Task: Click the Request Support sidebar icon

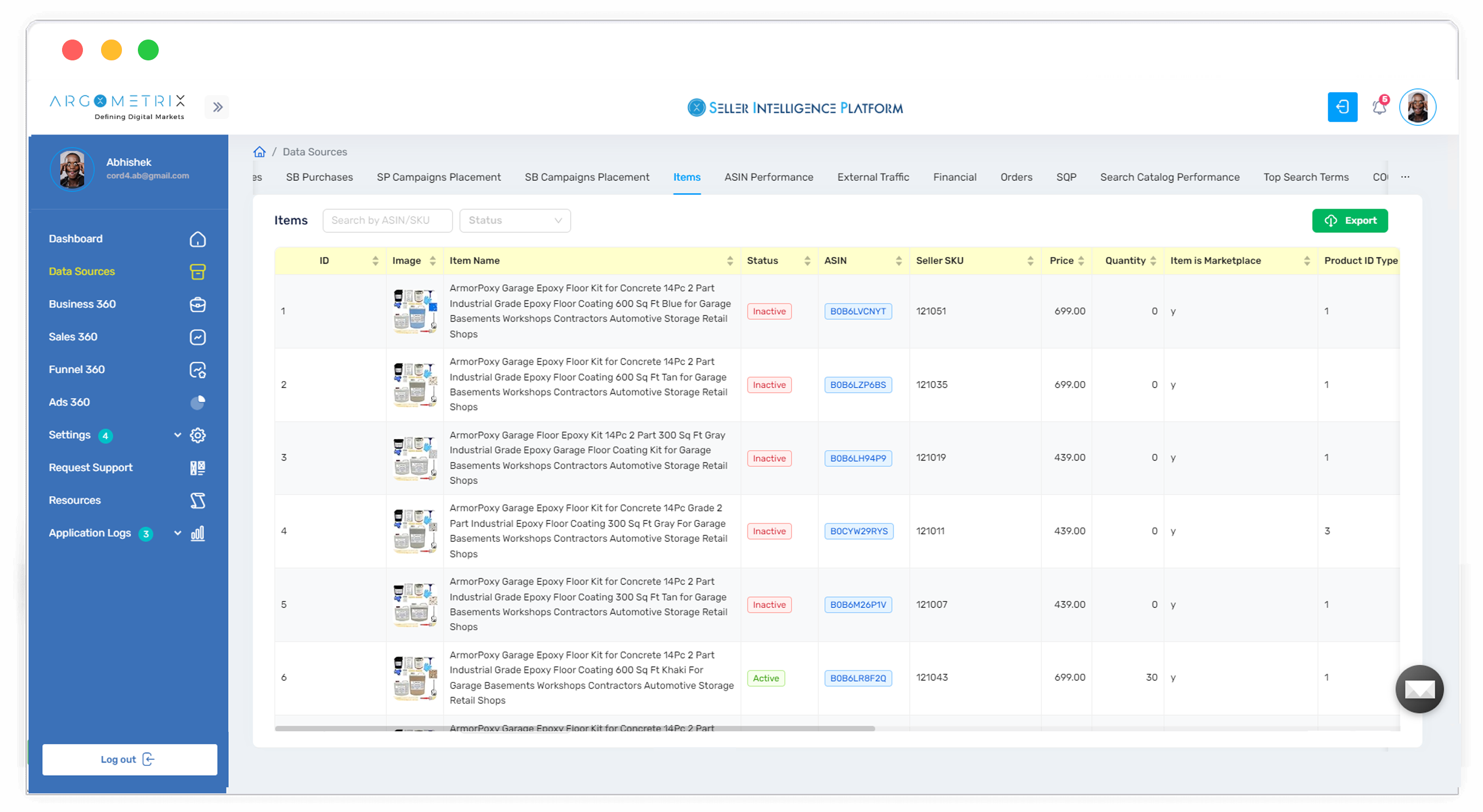Action: click(x=198, y=468)
